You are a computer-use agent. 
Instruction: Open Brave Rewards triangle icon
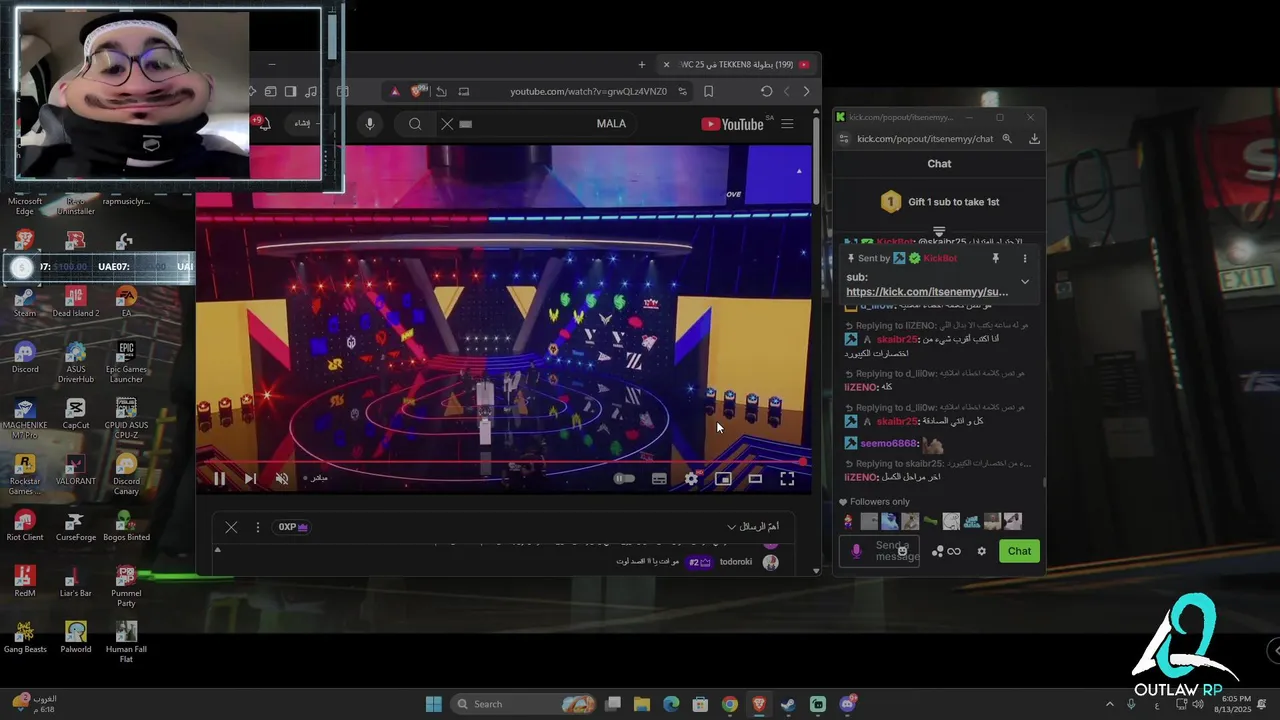tap(395, 92)
